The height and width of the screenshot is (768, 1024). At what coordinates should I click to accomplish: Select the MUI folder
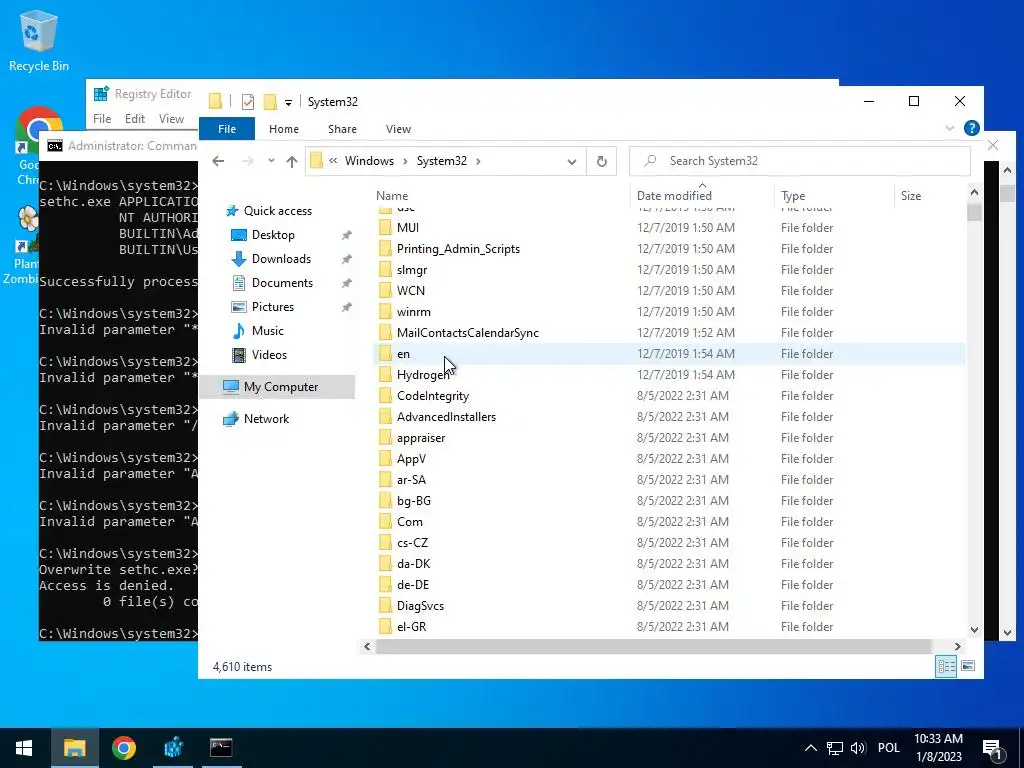408,227
